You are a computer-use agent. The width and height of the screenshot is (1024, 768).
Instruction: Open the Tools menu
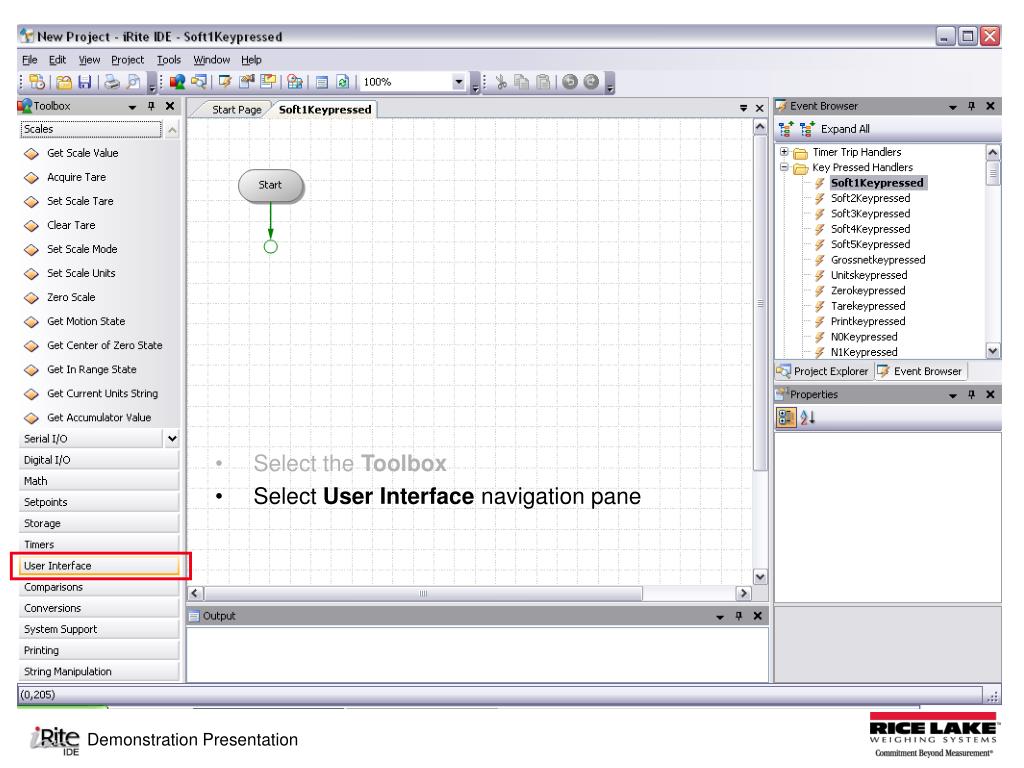coord(168,60)
